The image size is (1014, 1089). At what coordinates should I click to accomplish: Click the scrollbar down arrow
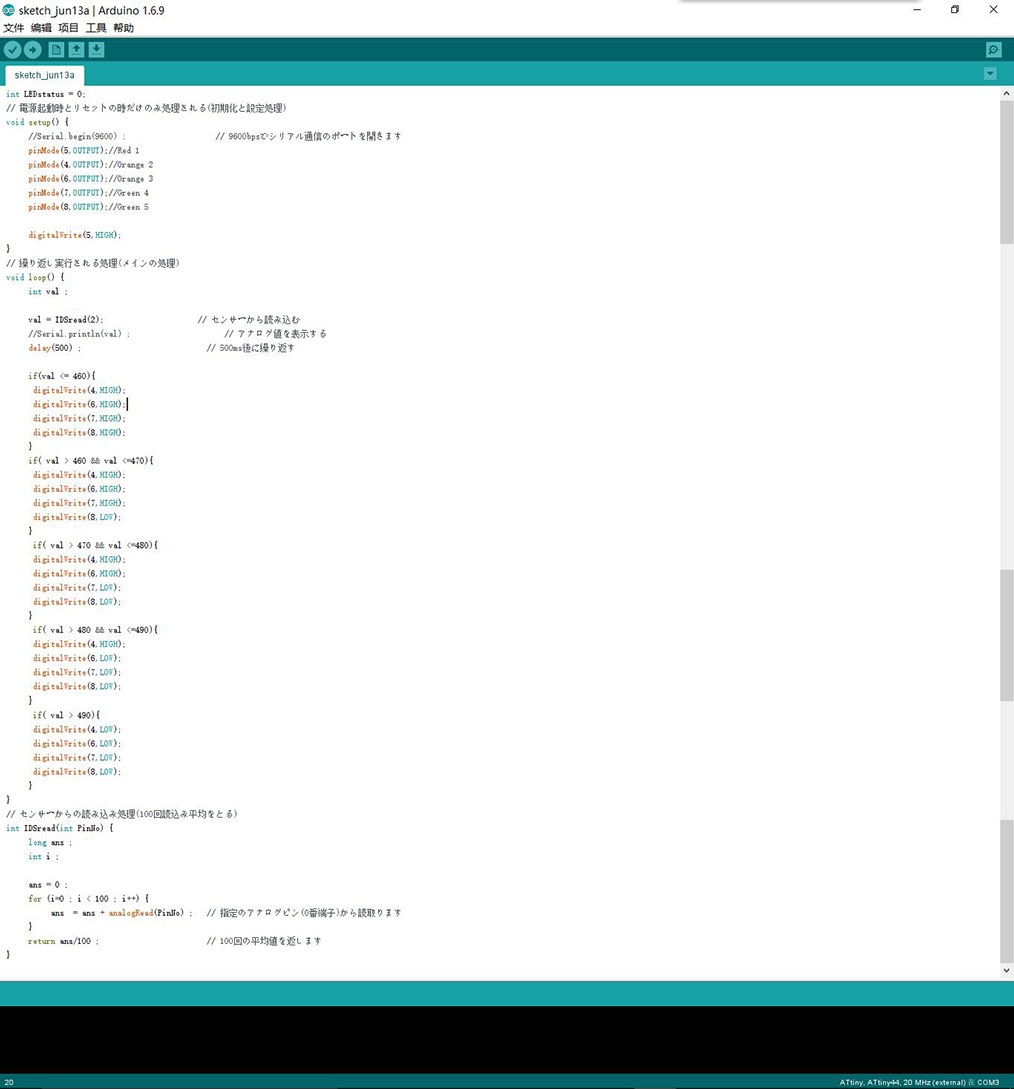tap(1006, 971)
